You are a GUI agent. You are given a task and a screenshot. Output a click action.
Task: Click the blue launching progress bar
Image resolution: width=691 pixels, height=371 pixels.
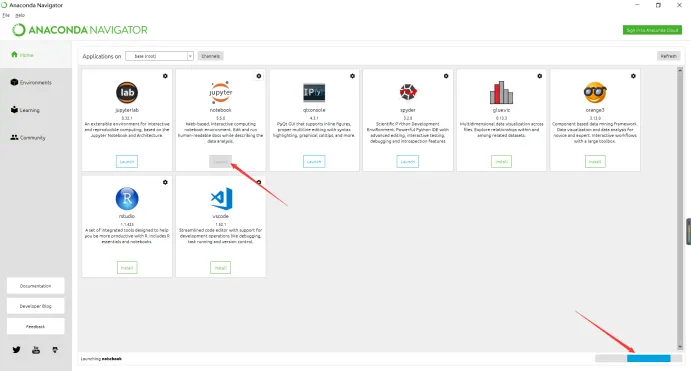(x=649, y=359)
